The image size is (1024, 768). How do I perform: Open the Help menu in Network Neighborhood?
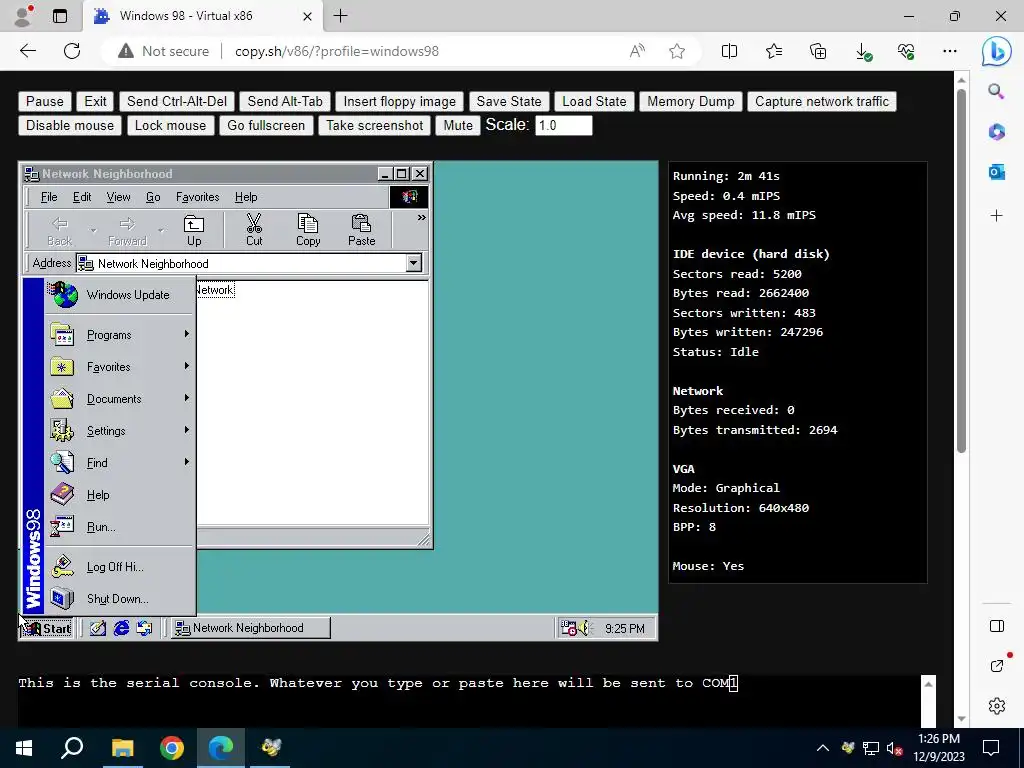tap(246, 197)
